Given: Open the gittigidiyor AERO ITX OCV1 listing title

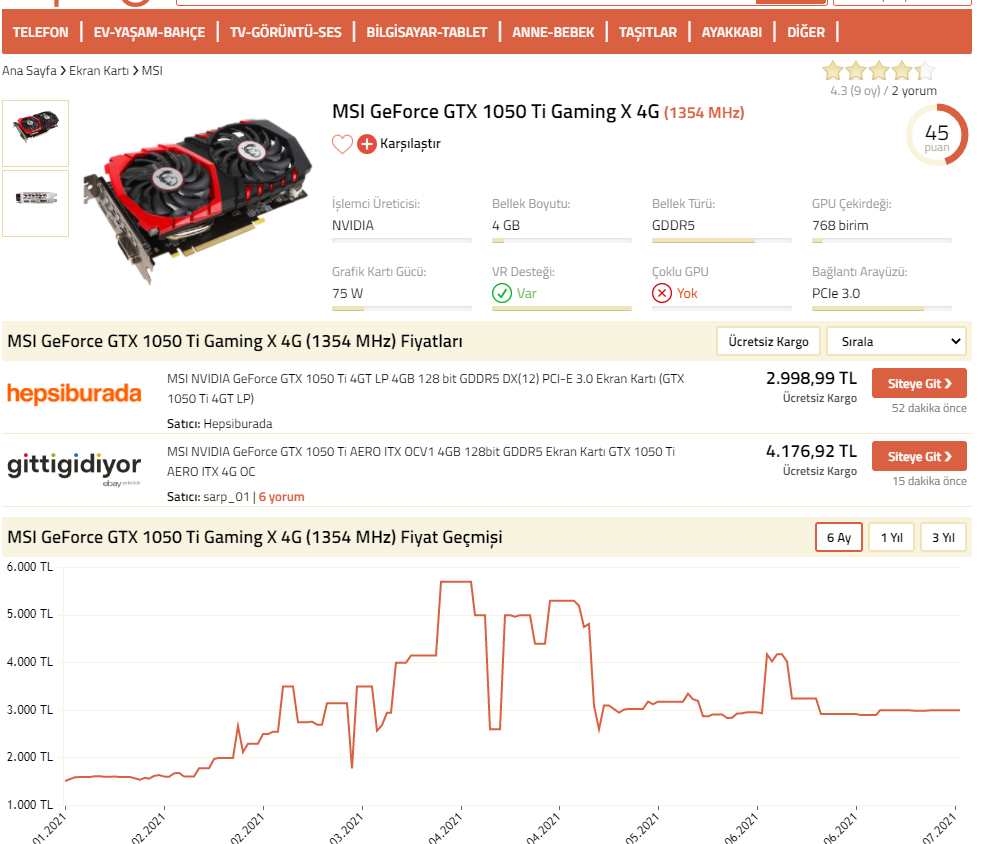Looking at the screenshot, I should (421, 462).
